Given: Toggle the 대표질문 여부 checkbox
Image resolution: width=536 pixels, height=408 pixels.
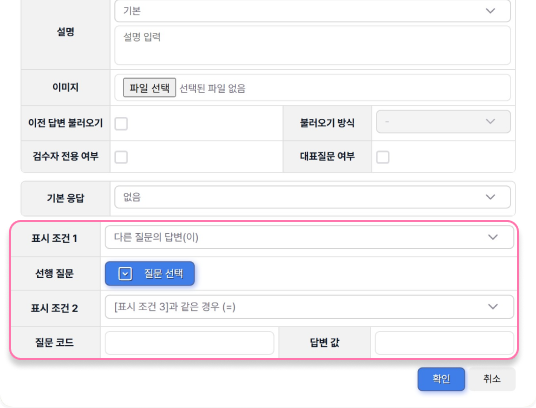Looking at the screenshot, I should (383, 157).
